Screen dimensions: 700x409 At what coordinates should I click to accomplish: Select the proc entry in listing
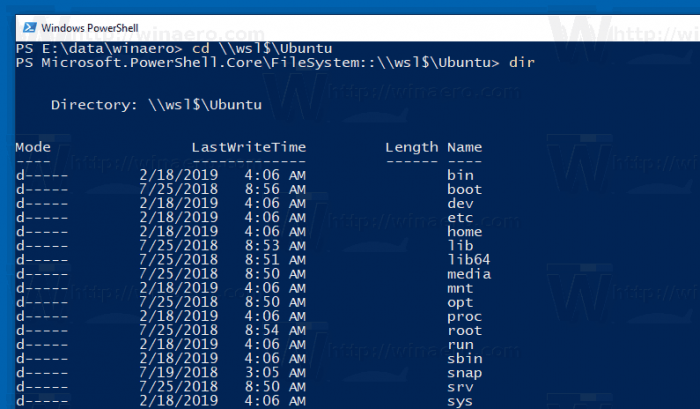(465, 317)
